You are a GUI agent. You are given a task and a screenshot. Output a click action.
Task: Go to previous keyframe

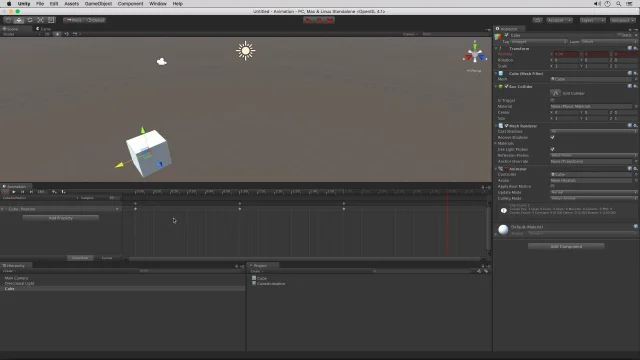tap(22, 192)
